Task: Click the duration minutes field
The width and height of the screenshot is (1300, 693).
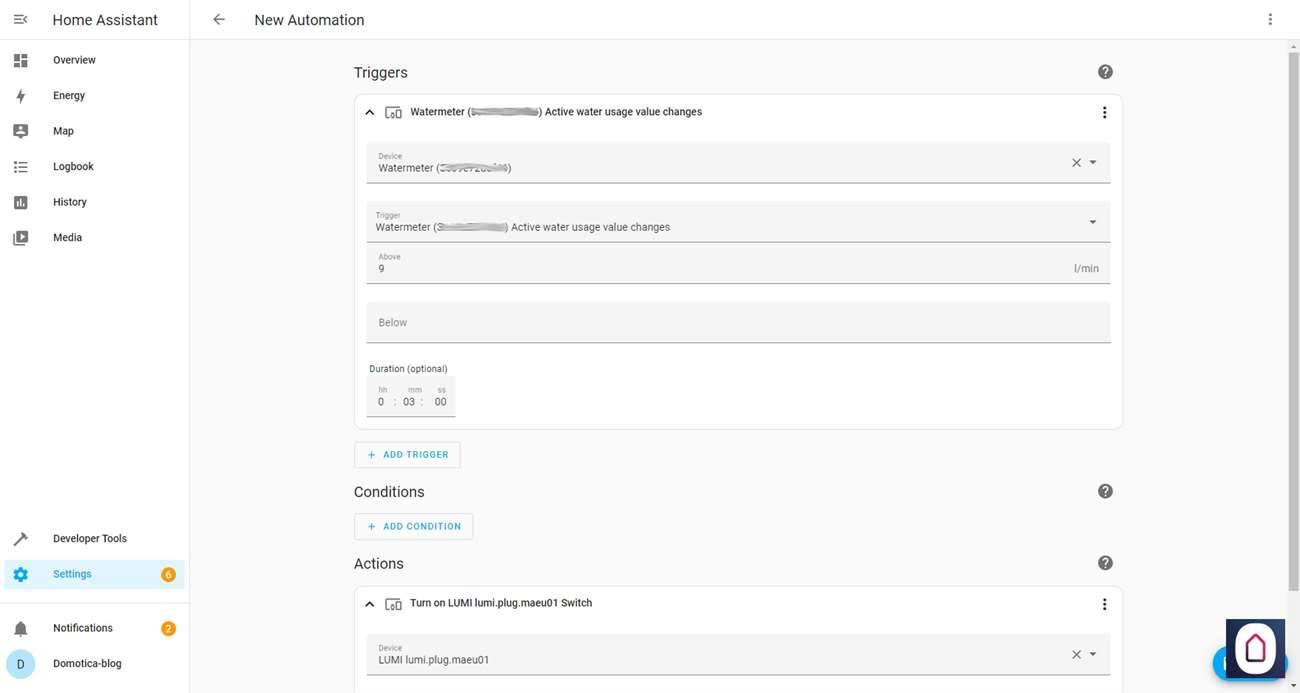Action: tap(409, 402)
